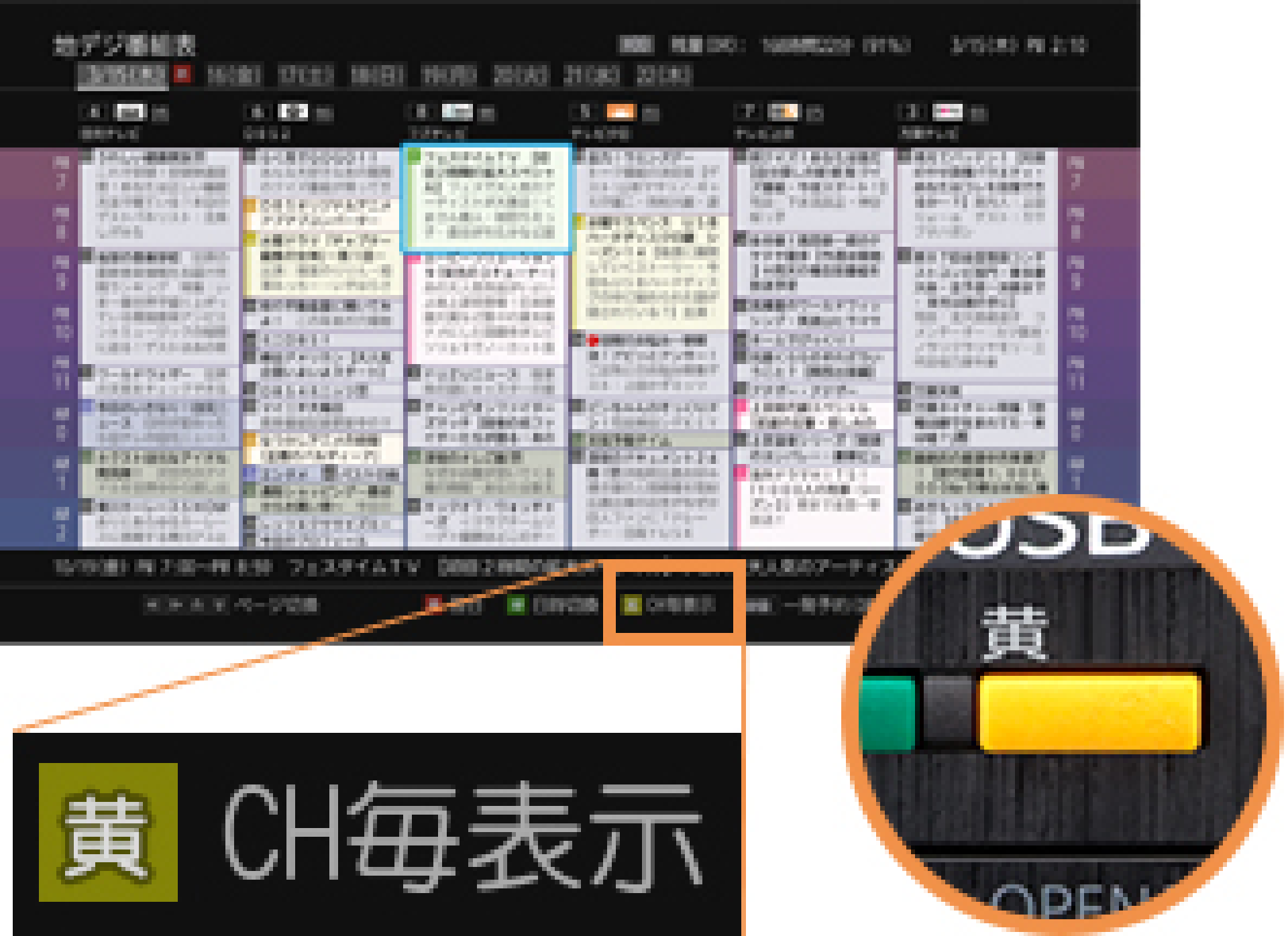The width and height of the screenshot is (1288, 936).
Task: Select the highlighted フェスタイムTV program cell
Action: (x=486, y=197)
